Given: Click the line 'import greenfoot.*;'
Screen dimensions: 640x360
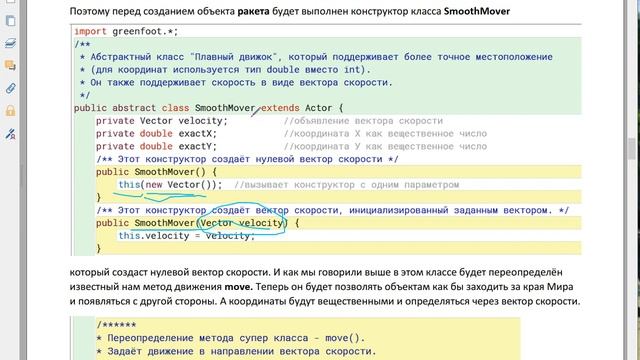Looking at the screenshot, I should pyautogui.click(x=126, y=31).
